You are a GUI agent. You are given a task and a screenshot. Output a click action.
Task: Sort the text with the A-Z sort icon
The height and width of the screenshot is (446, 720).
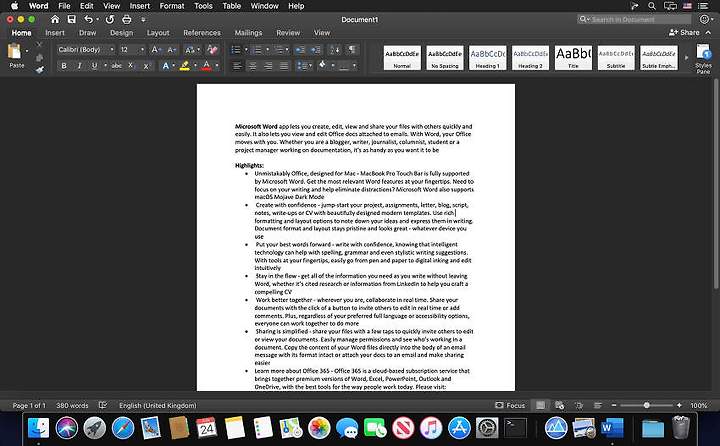(x=335, y=50)
